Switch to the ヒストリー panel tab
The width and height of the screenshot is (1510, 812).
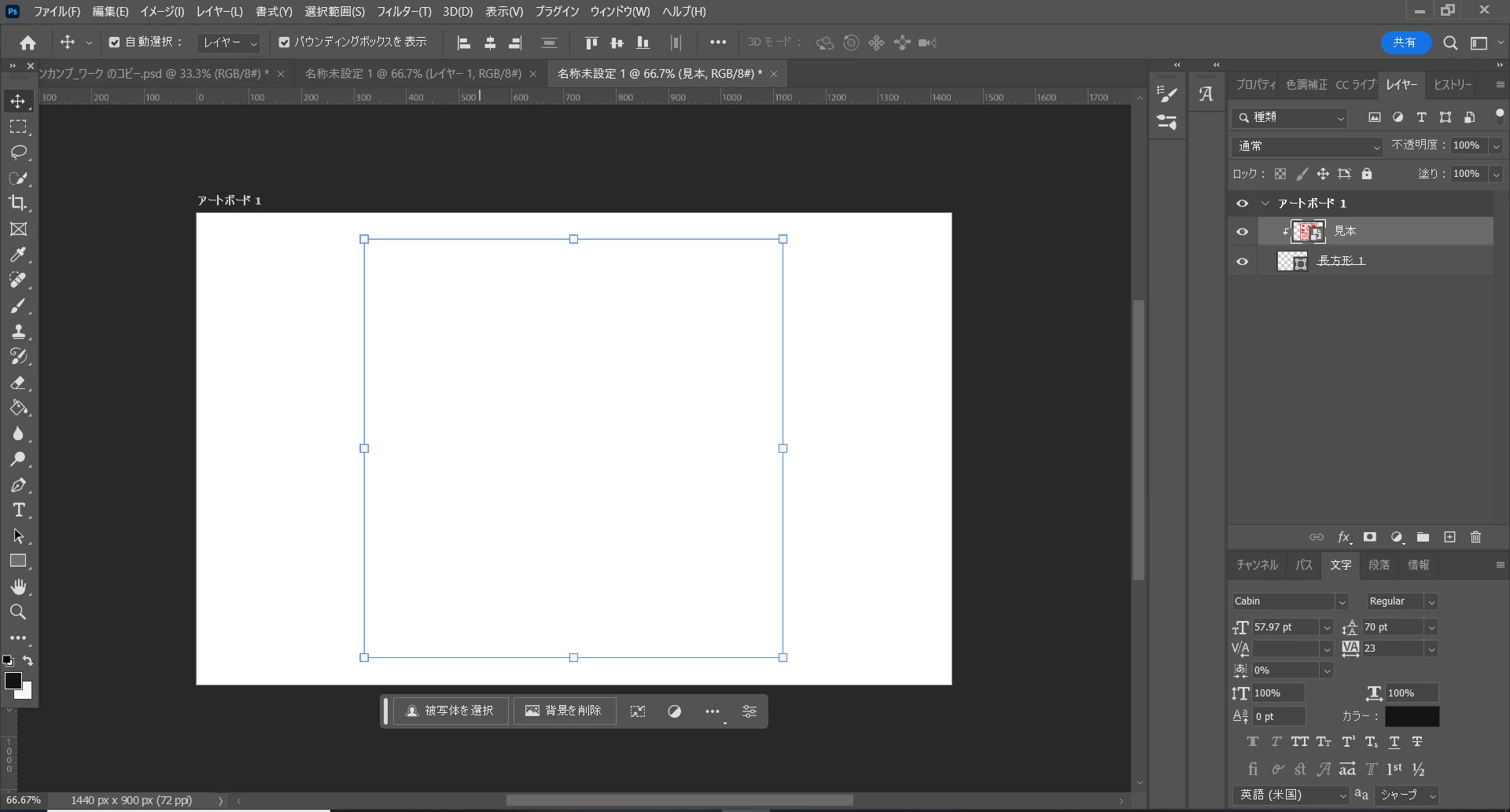tap(1453, 85)
